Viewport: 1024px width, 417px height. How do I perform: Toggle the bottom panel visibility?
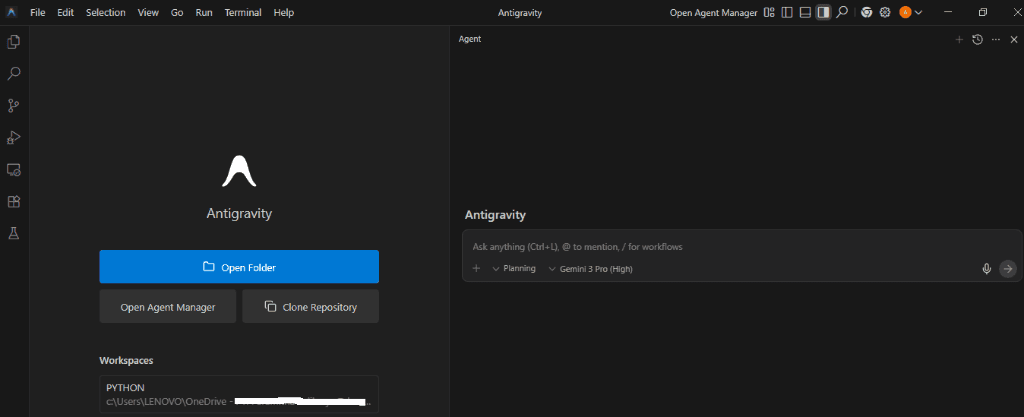[x=805, y=12]
